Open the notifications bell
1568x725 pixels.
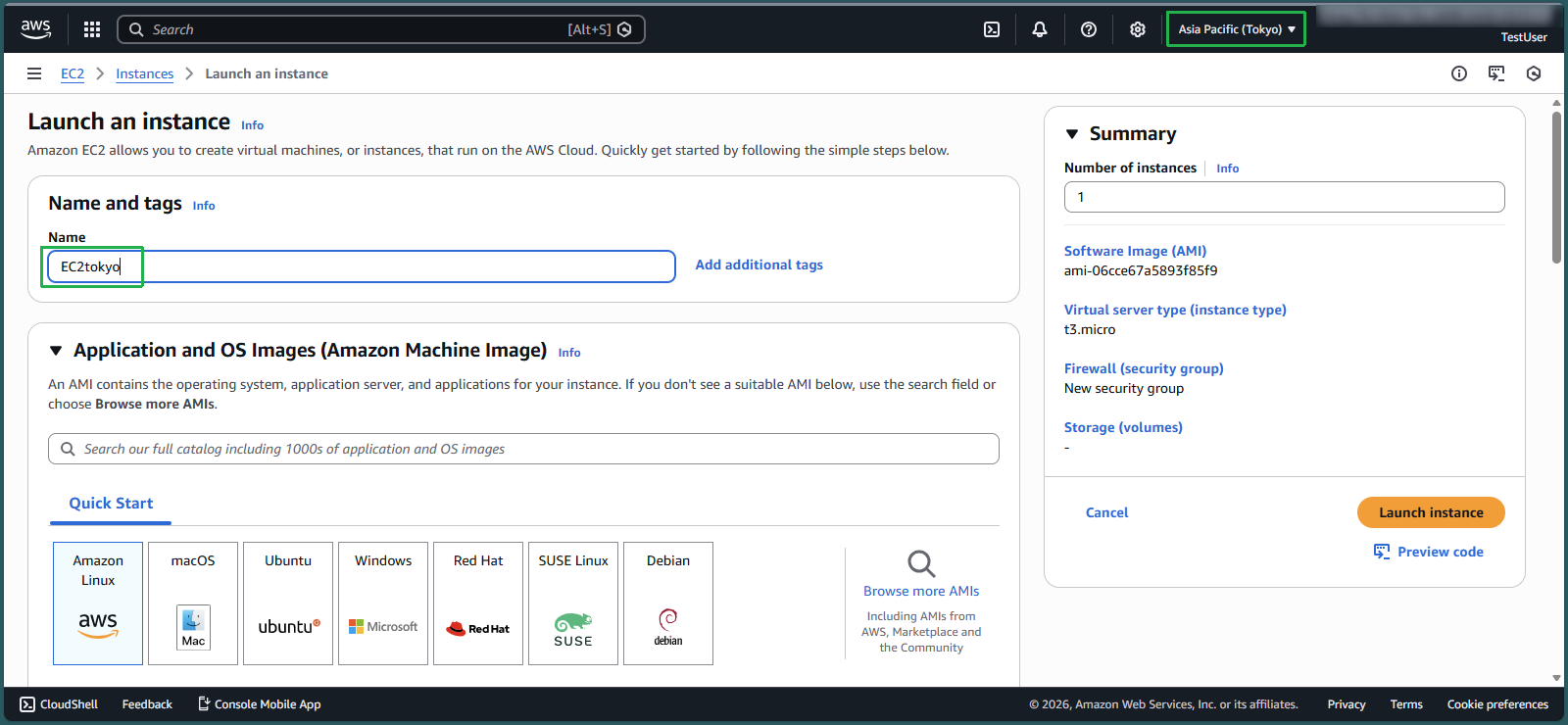1040,29
